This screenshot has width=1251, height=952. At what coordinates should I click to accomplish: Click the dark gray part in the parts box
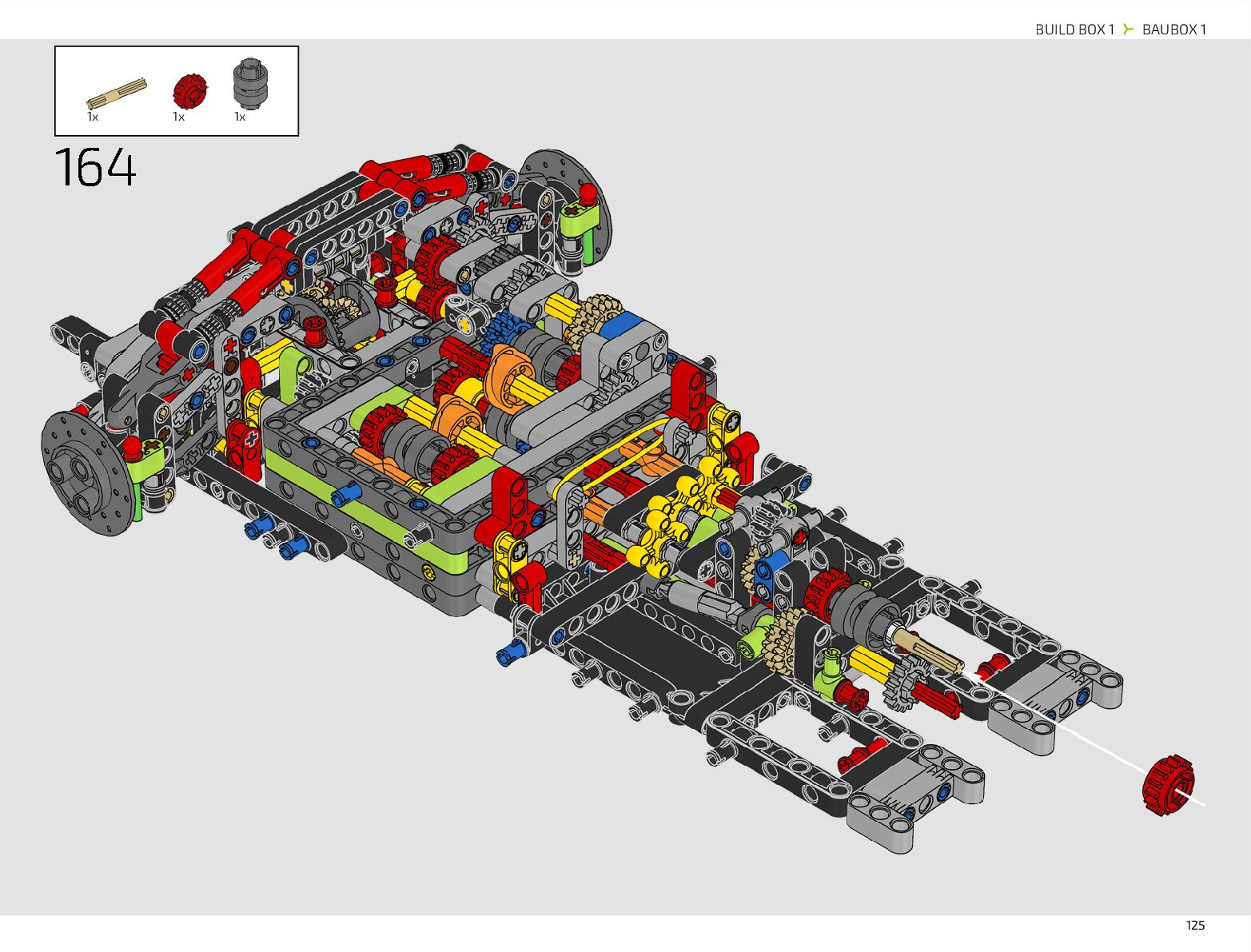click(251, 84)
